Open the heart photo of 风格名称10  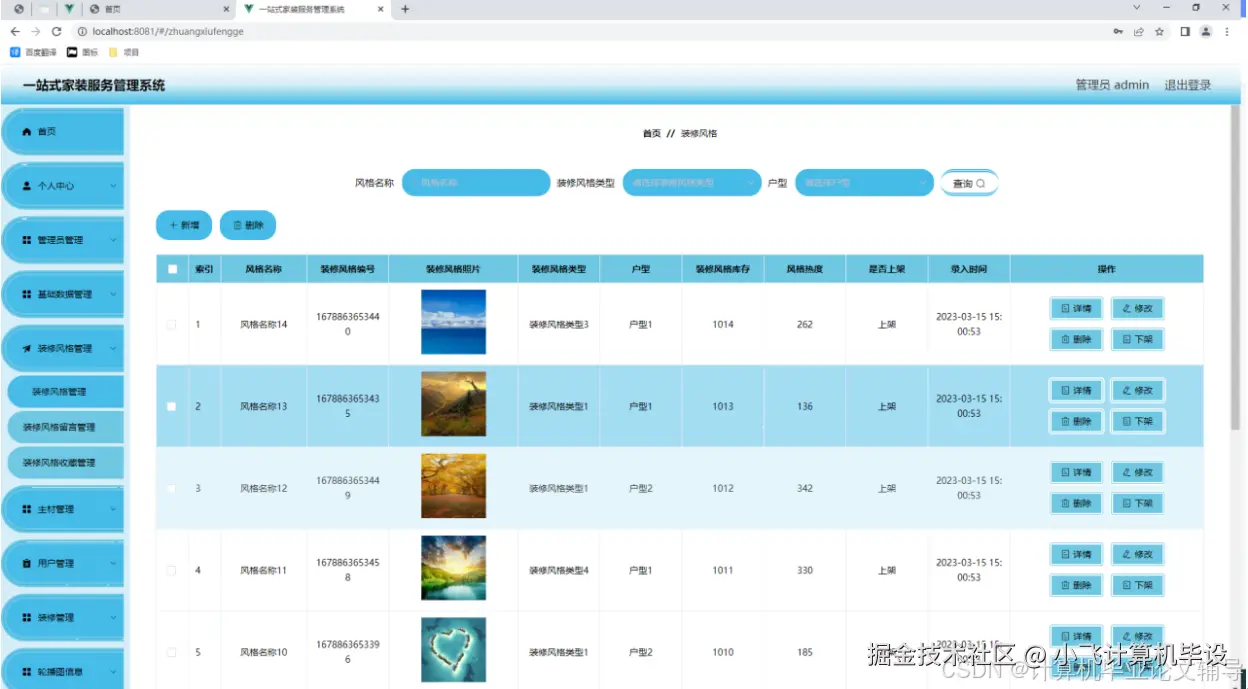453,650
